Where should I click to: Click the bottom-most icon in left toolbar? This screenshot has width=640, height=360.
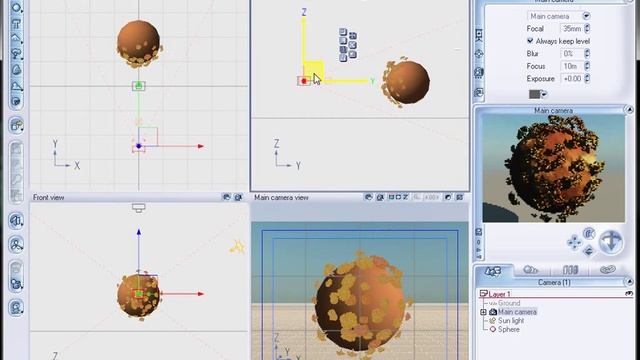coord(16,307)
